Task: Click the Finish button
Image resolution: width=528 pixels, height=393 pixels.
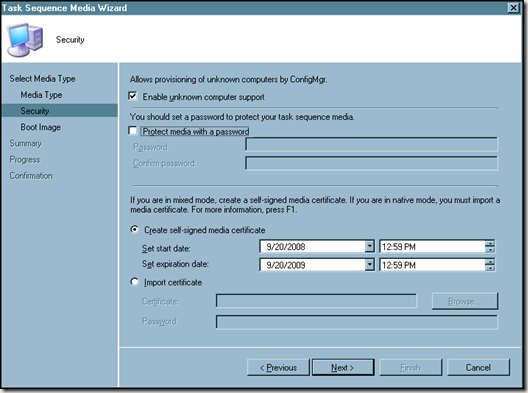Action: tap(410, 367)
